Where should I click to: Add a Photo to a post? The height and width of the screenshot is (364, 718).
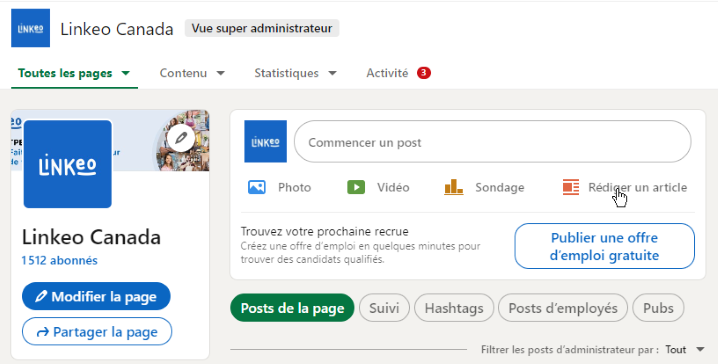[x=279, y=187]
